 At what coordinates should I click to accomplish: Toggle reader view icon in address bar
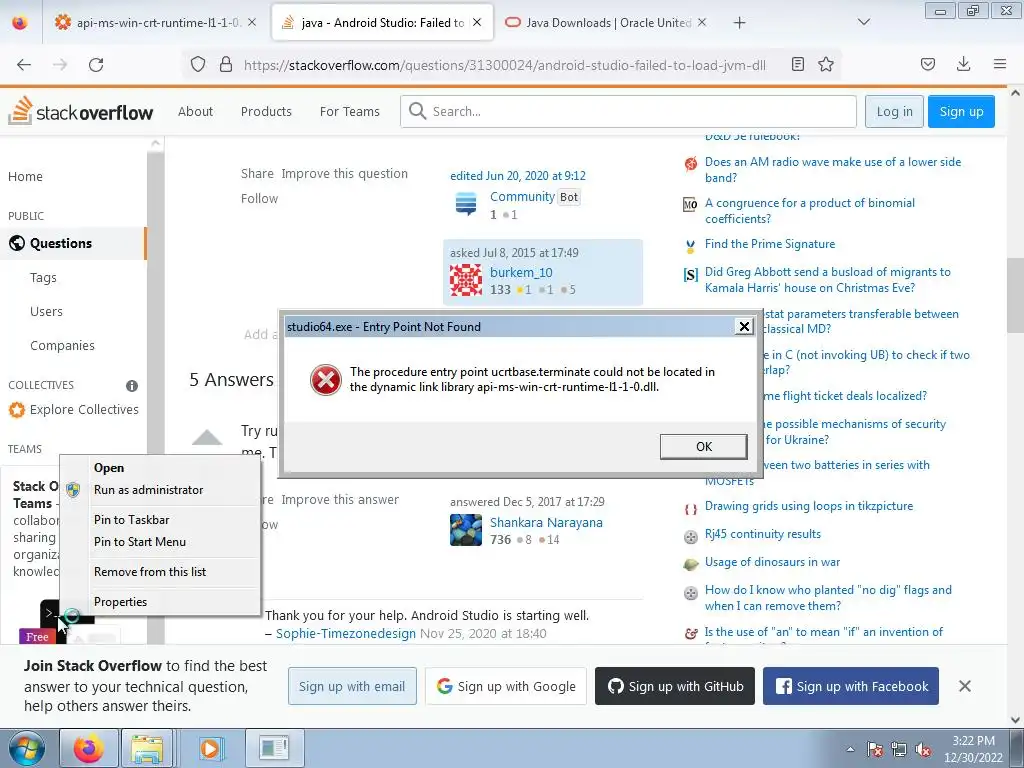797,64
